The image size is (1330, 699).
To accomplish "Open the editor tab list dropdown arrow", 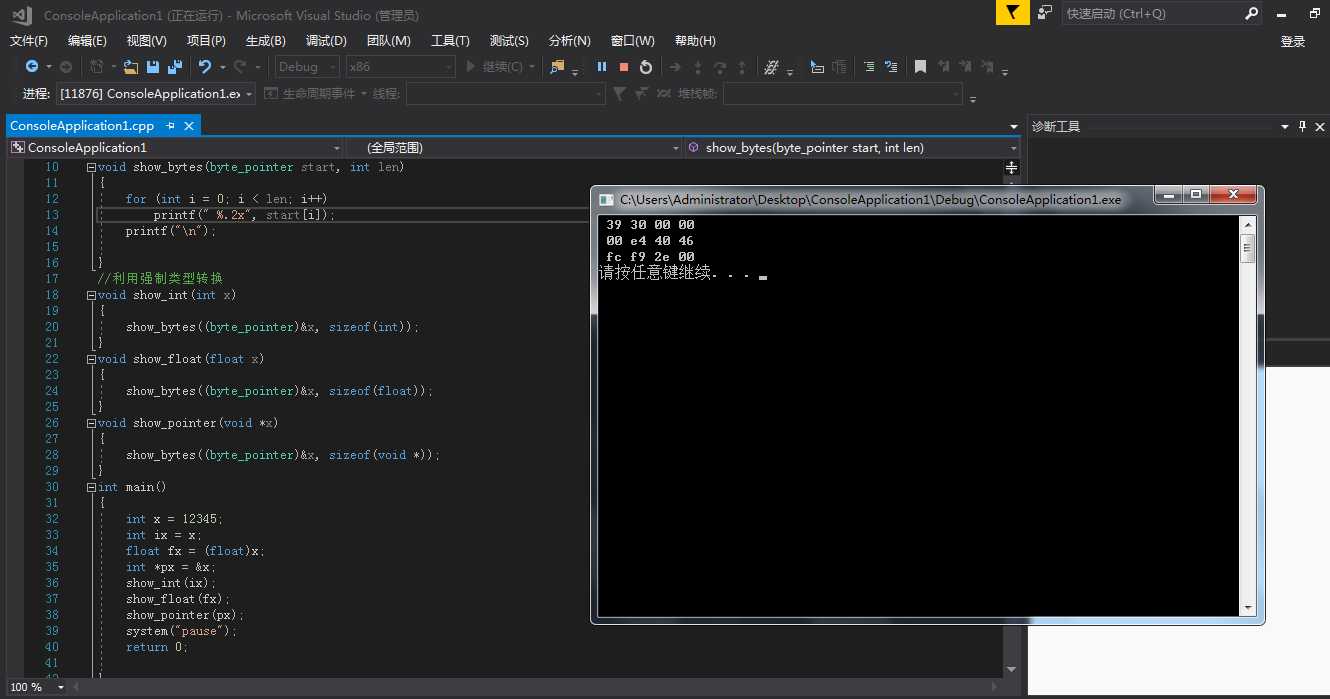I will tap(1014, 126).
